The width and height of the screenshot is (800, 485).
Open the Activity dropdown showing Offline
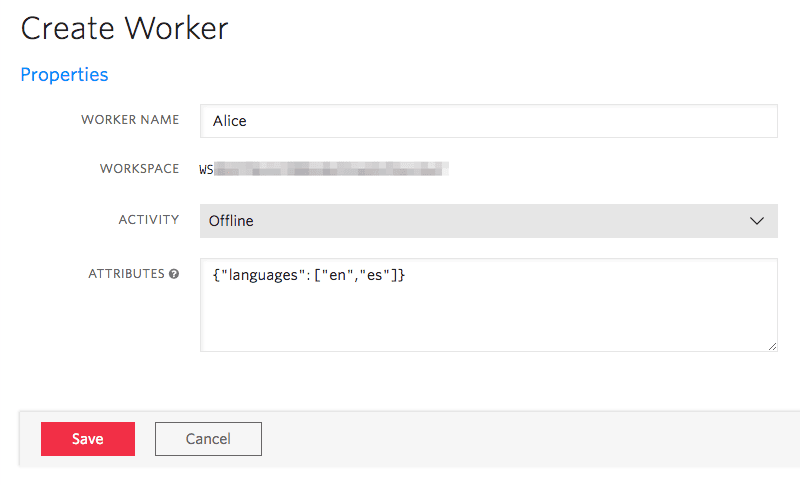[x=488, y=221]
